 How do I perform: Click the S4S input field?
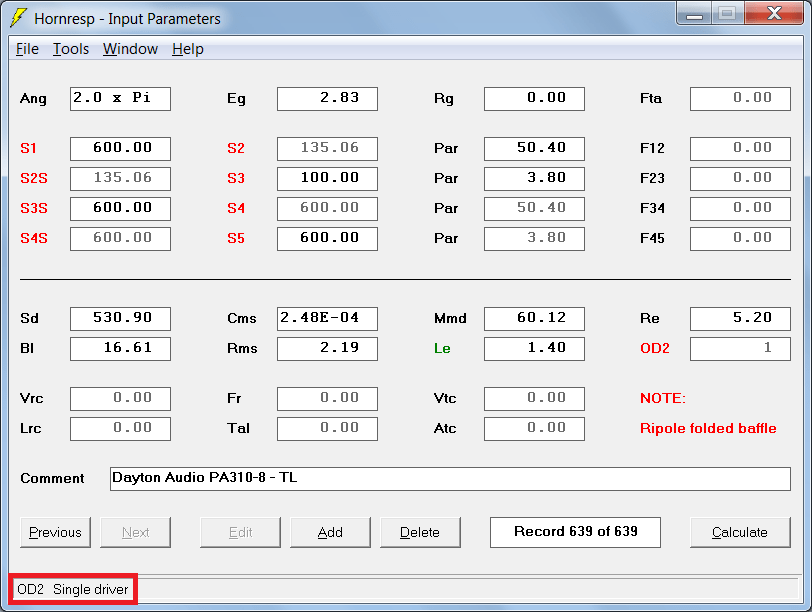(x=120, y=239)
